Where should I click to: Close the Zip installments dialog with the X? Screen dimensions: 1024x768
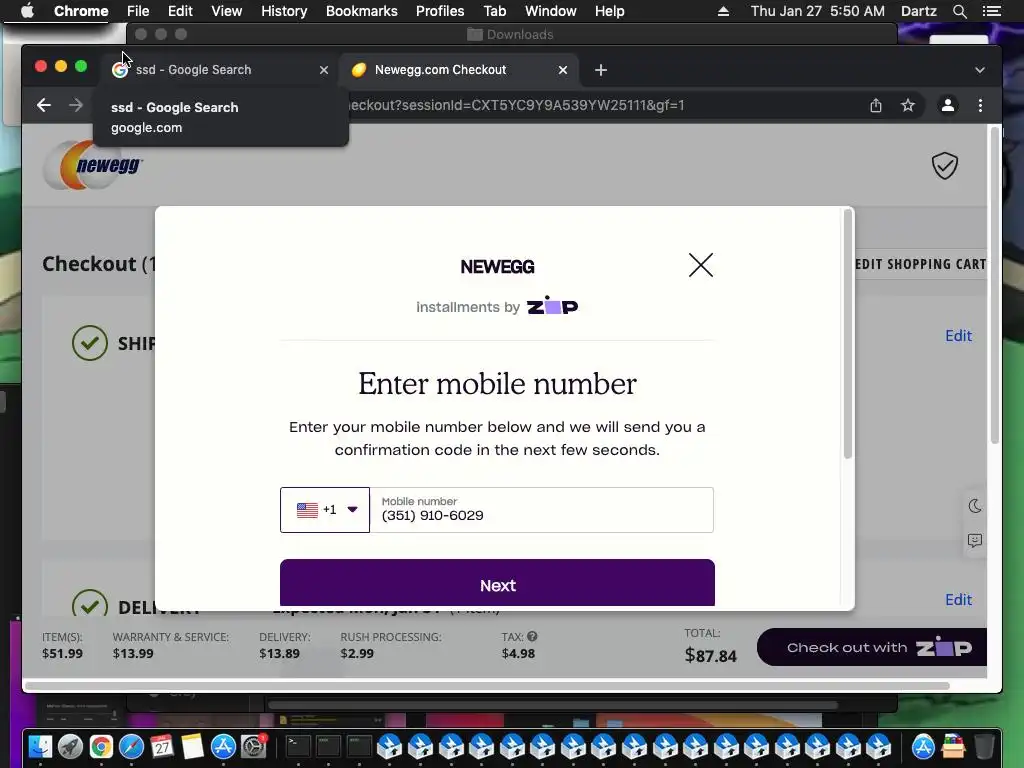coord(701,265)
